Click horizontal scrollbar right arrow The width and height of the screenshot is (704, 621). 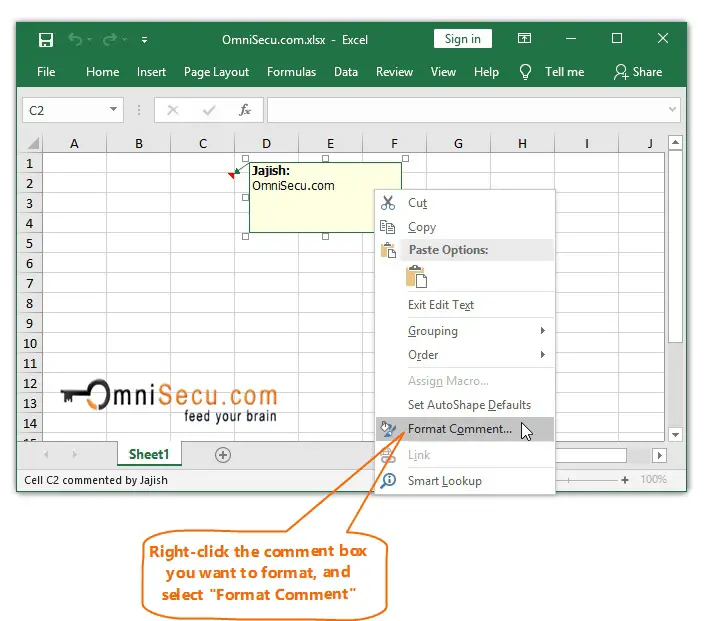659,455
